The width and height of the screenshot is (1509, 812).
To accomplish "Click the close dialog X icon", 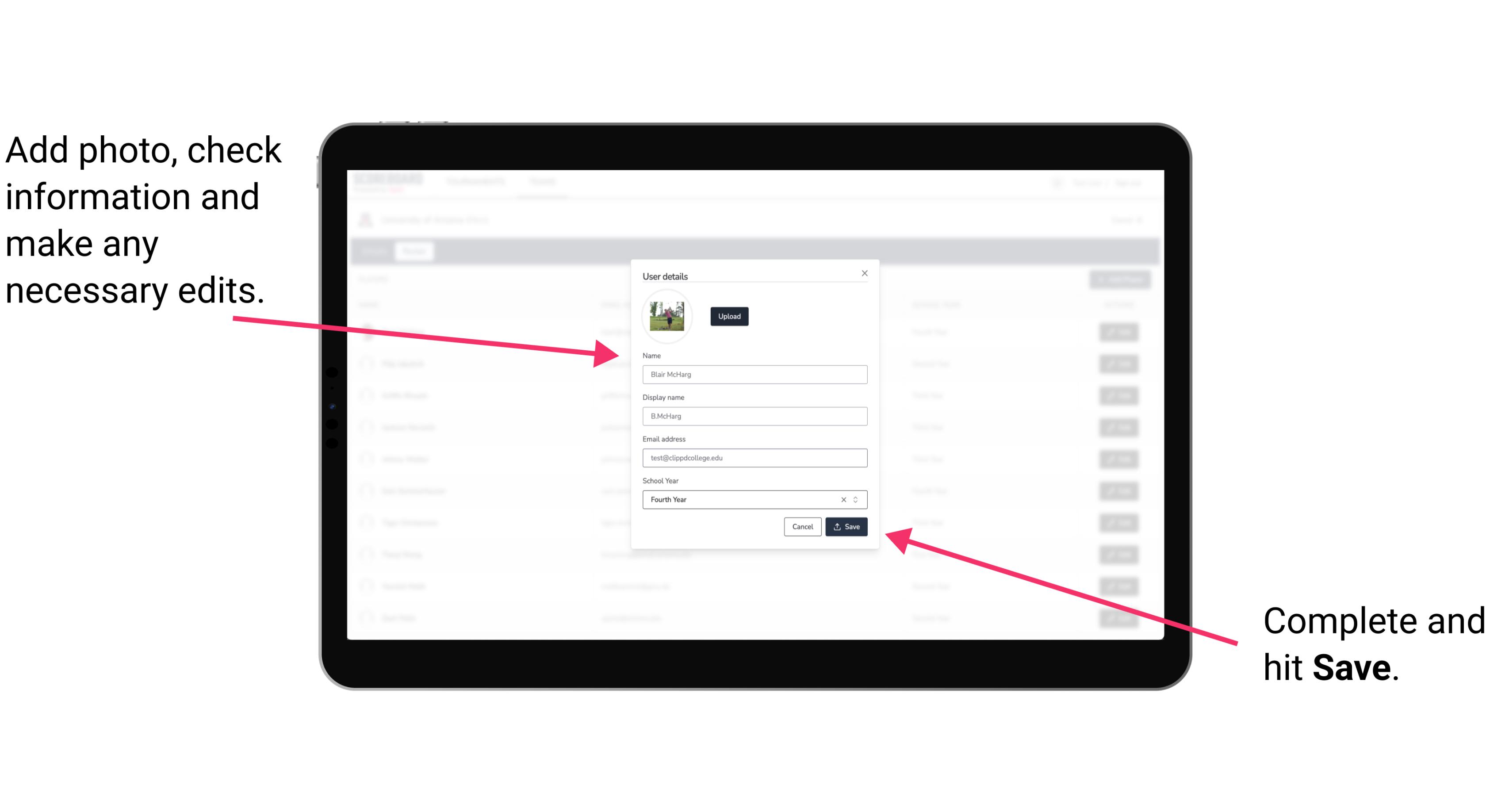I will pyautogui.click(x=865, y=273).
